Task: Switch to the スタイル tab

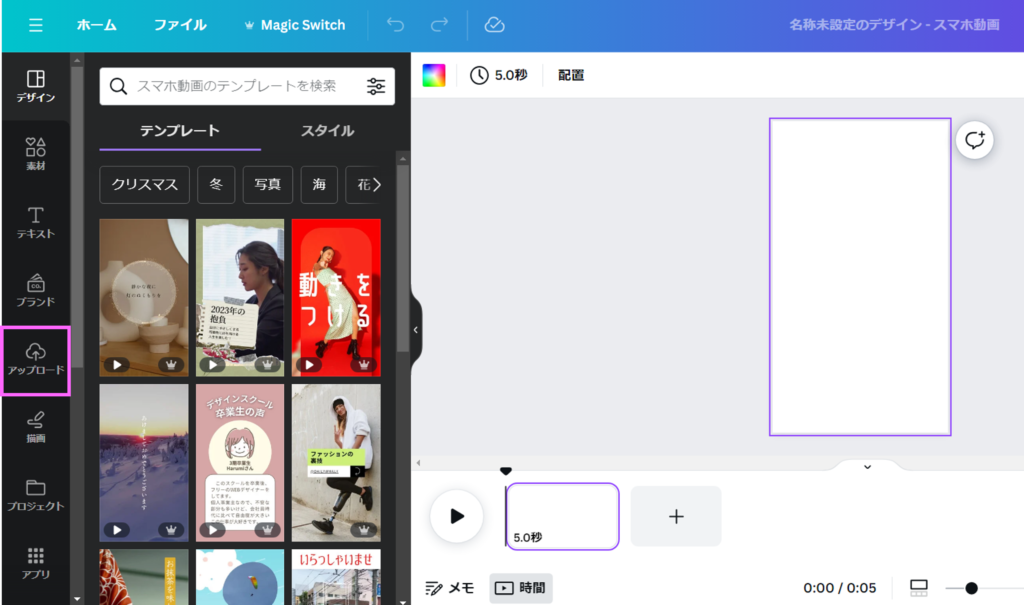Action: [x=327, y=131]
